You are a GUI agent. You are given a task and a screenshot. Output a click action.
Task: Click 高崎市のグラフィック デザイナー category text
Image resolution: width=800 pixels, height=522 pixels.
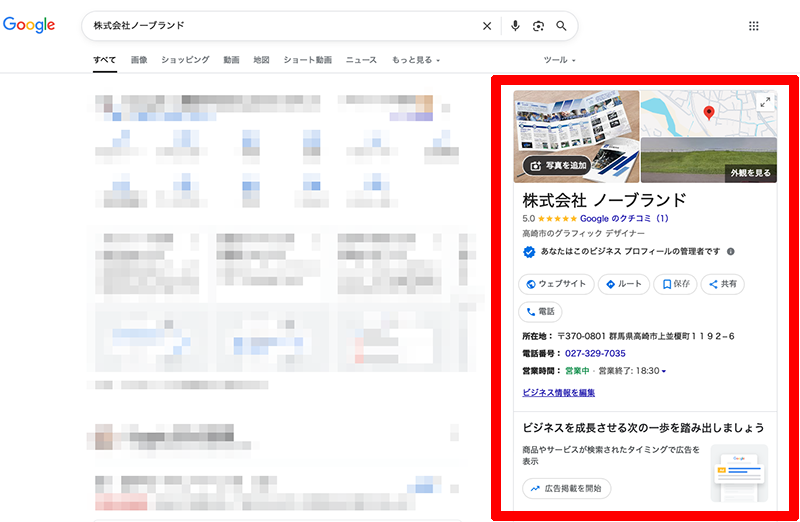pos(583,234)
